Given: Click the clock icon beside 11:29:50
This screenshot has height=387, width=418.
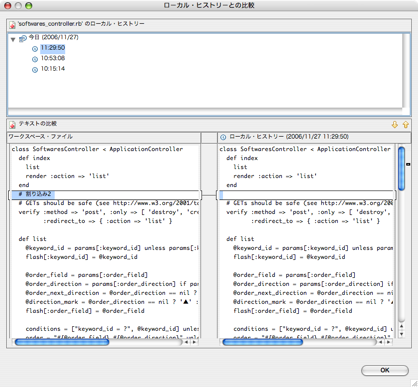Looking at the screenshot, I should click(35, 49).
